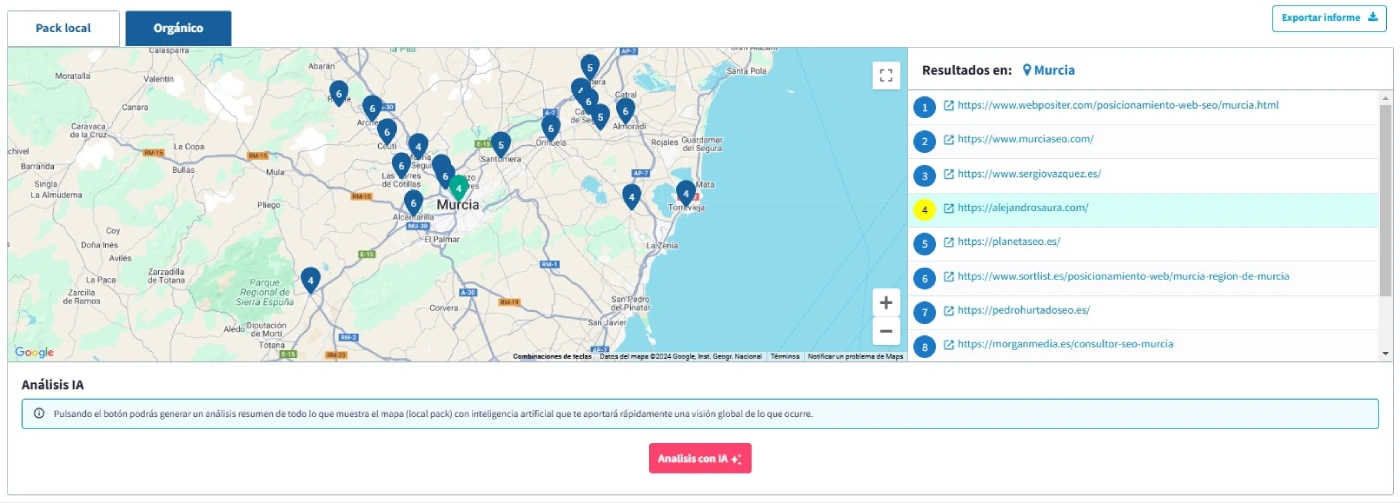
Task: Click external link icon for sortlist.es result
Action: coord(949,276)
